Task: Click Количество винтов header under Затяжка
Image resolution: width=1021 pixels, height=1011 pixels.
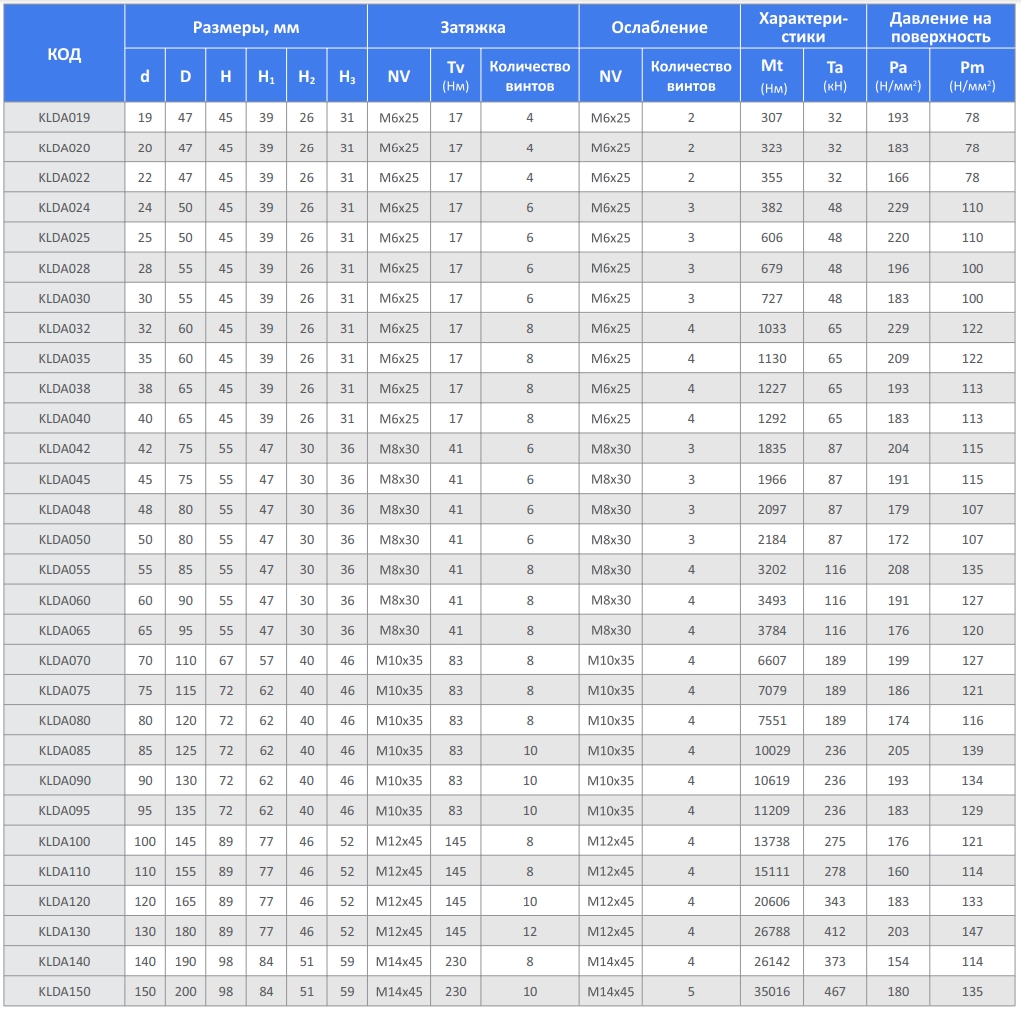Action: [529, 76]
